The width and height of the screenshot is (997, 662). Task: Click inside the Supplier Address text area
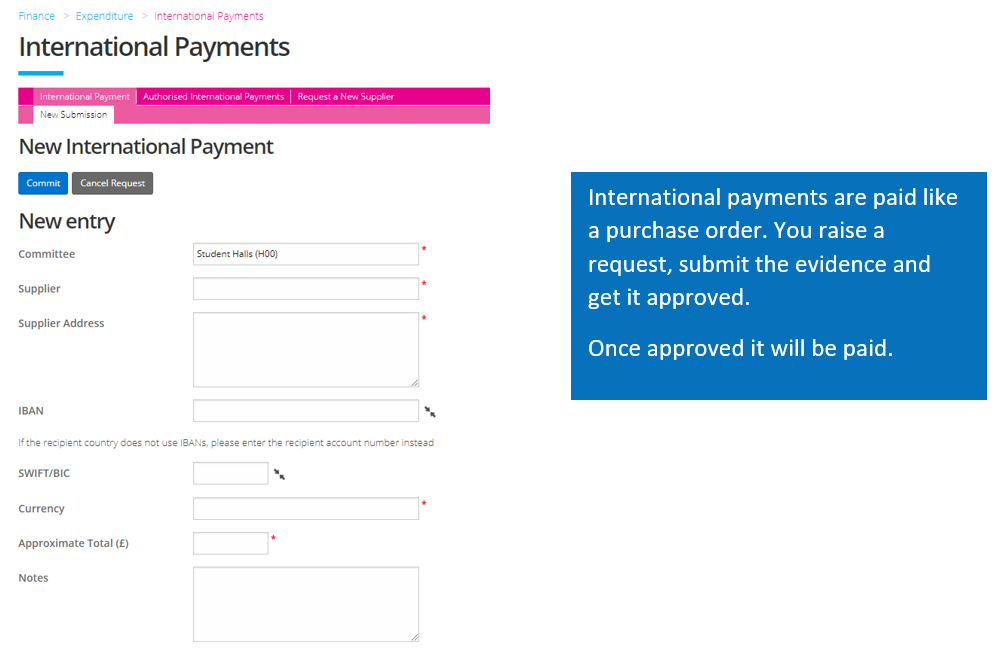305,348
